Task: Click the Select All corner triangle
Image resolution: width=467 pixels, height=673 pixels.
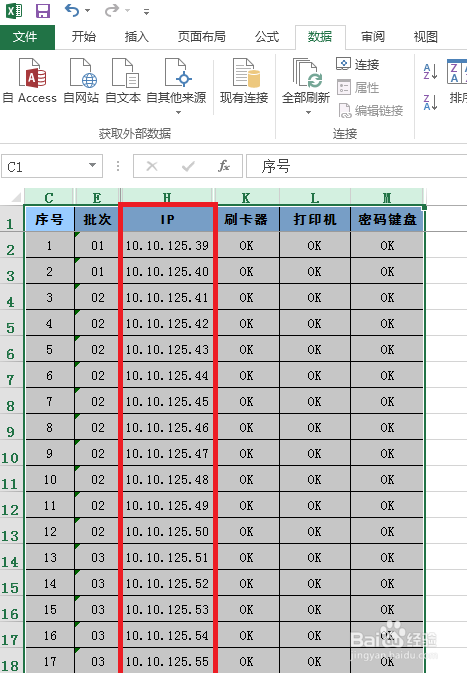Action: coord(14,197)
